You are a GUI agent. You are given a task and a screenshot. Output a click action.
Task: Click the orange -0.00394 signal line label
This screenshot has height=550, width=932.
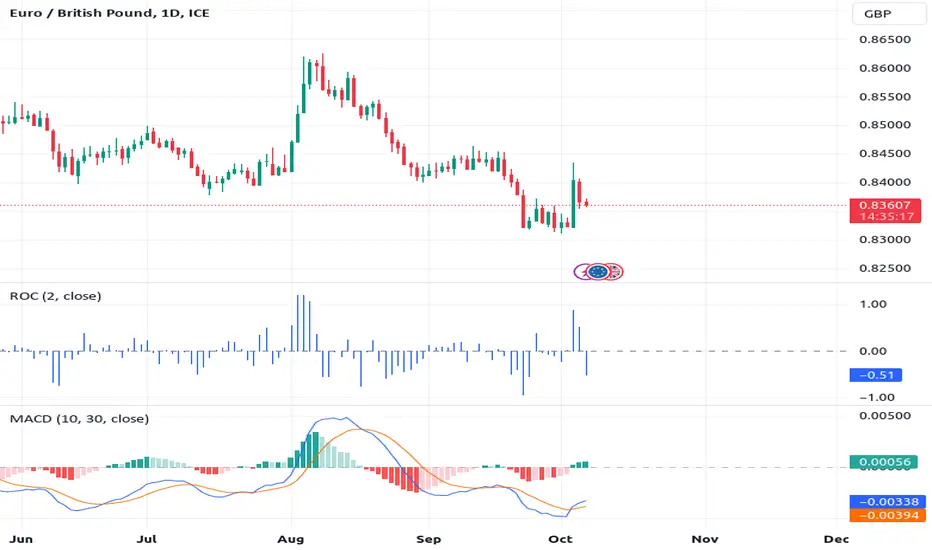887,516
